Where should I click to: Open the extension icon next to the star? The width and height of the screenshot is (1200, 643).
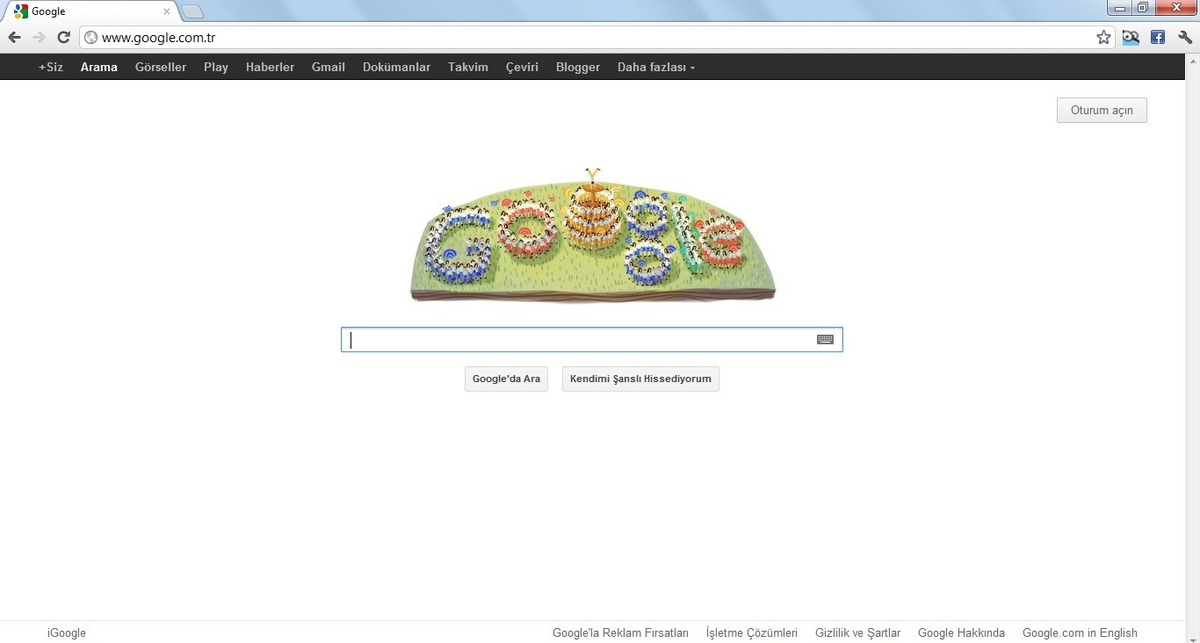[1131, 37]
